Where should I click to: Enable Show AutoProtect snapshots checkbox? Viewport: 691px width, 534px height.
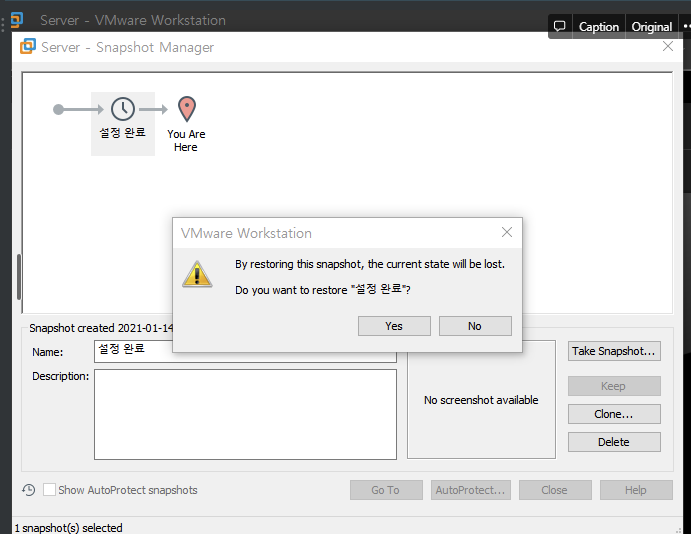[49, 490]
